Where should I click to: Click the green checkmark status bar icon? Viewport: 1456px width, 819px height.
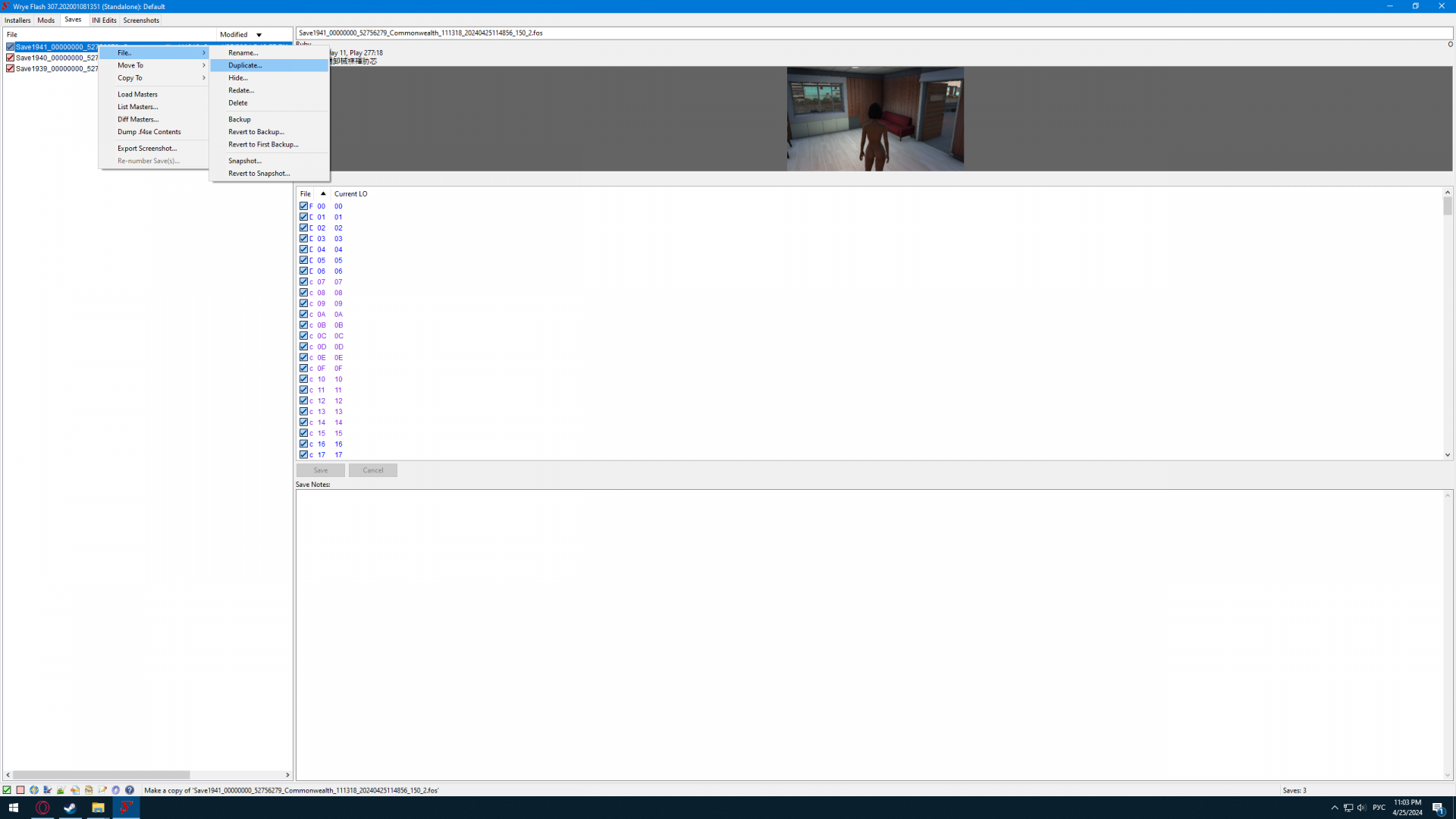(x=7, y=789)
